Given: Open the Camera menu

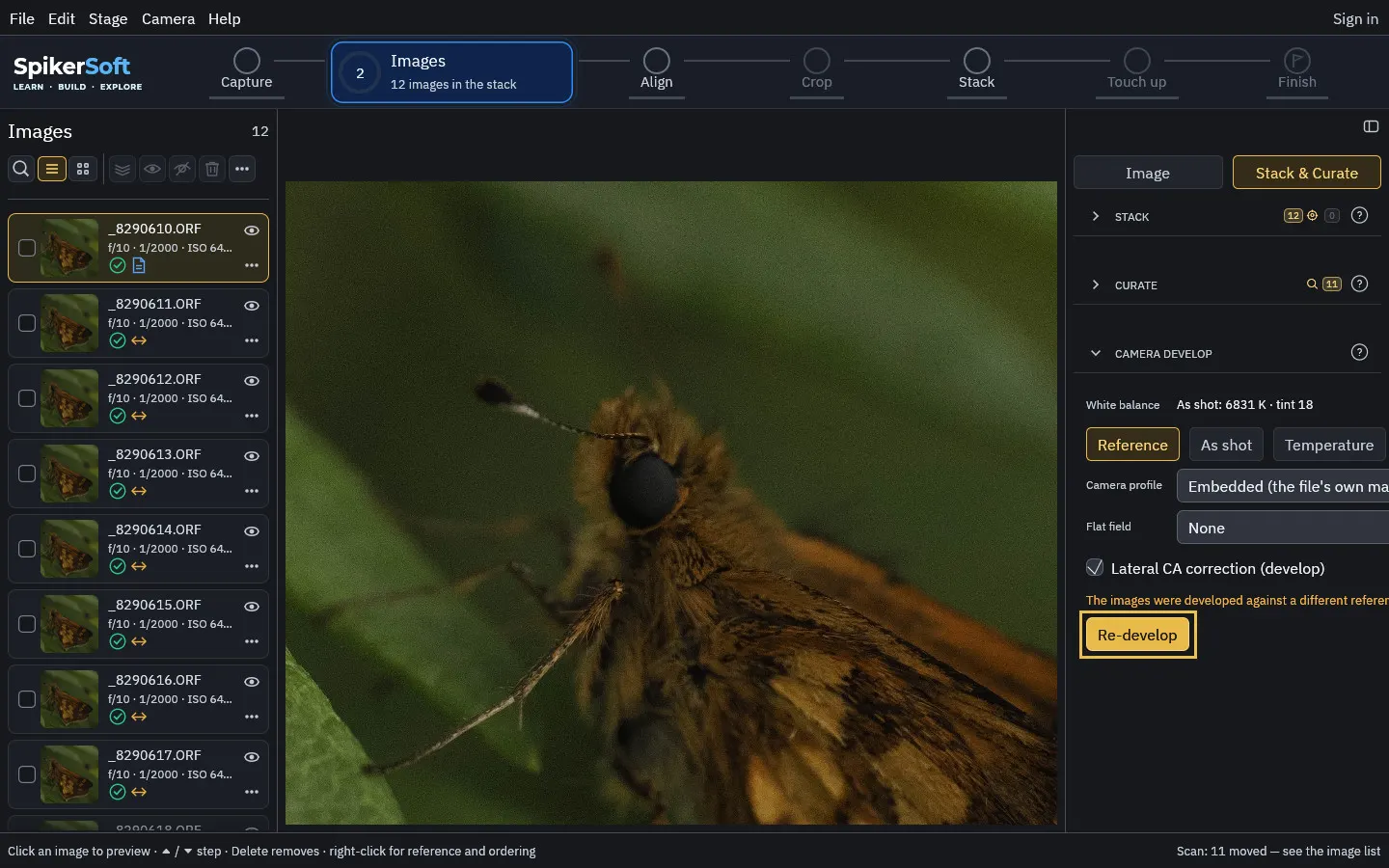Looking at the screenshot, I should tap(168, 18).
